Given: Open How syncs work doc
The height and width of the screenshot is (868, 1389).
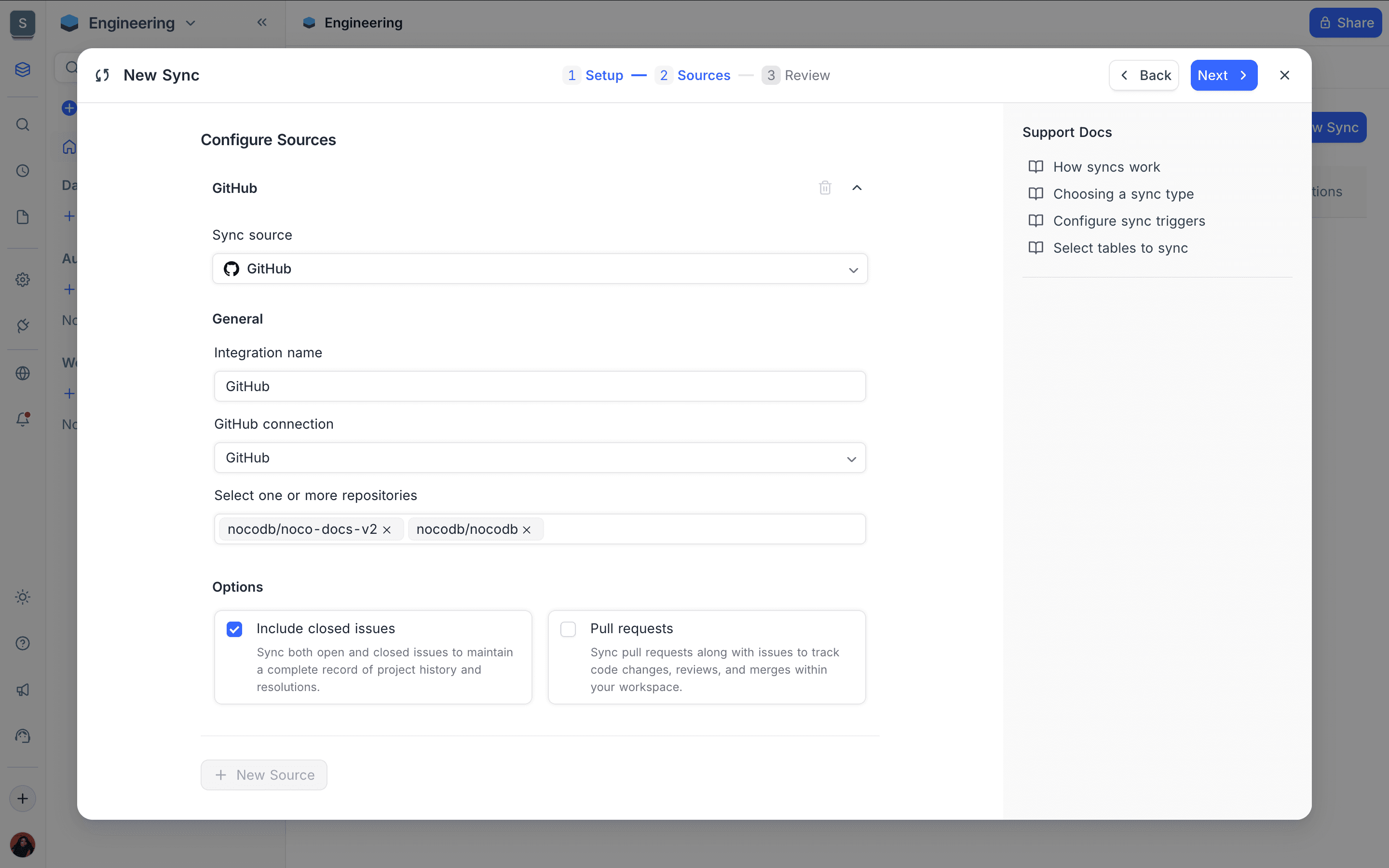Looking at the screenshot, I should pyautogui.click(x=1106, y=167).
